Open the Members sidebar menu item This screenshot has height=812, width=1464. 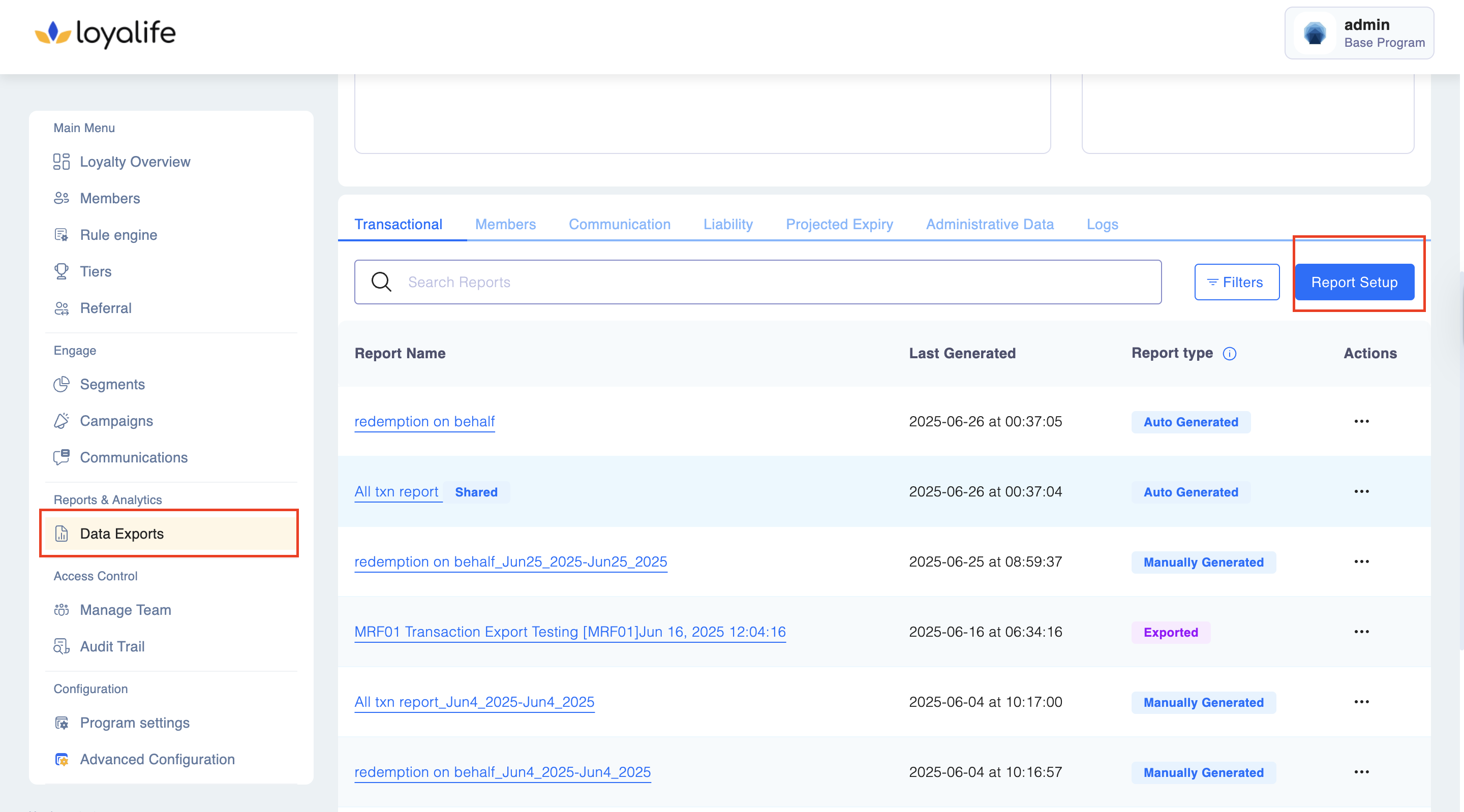pyautogui.click(x=110, y=198)
